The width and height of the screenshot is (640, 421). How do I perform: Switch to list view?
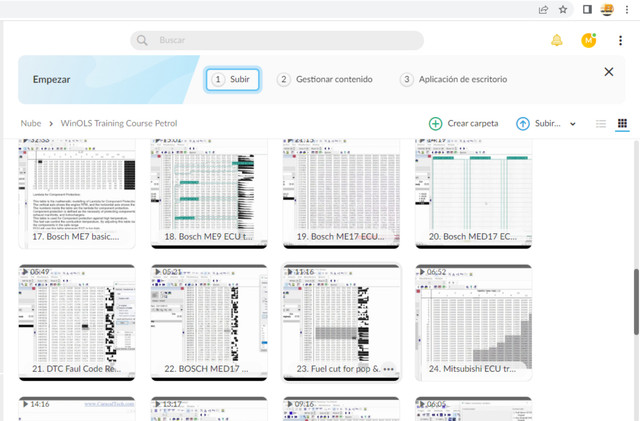tap(601, 123)
